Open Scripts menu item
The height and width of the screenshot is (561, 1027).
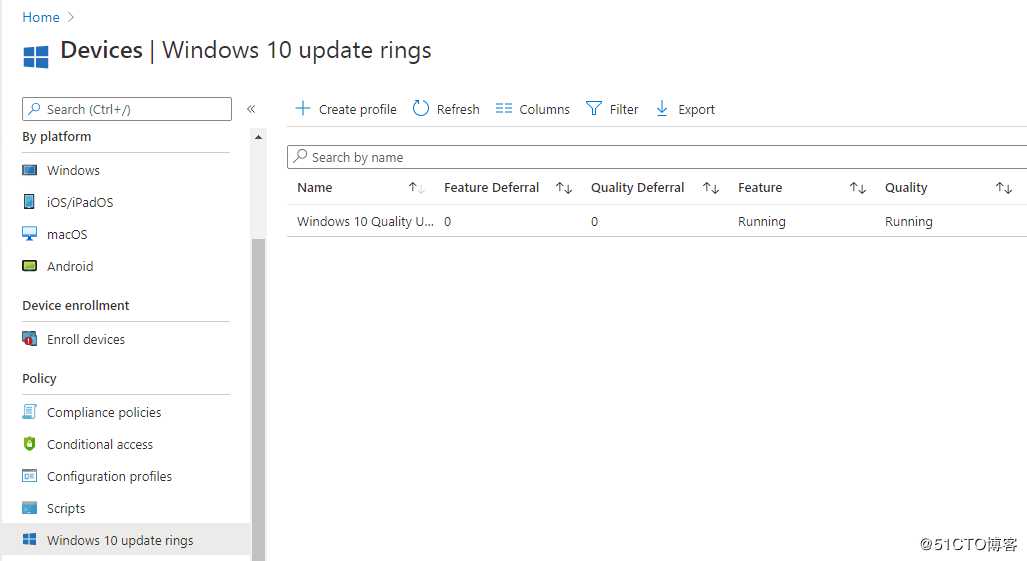66,509
